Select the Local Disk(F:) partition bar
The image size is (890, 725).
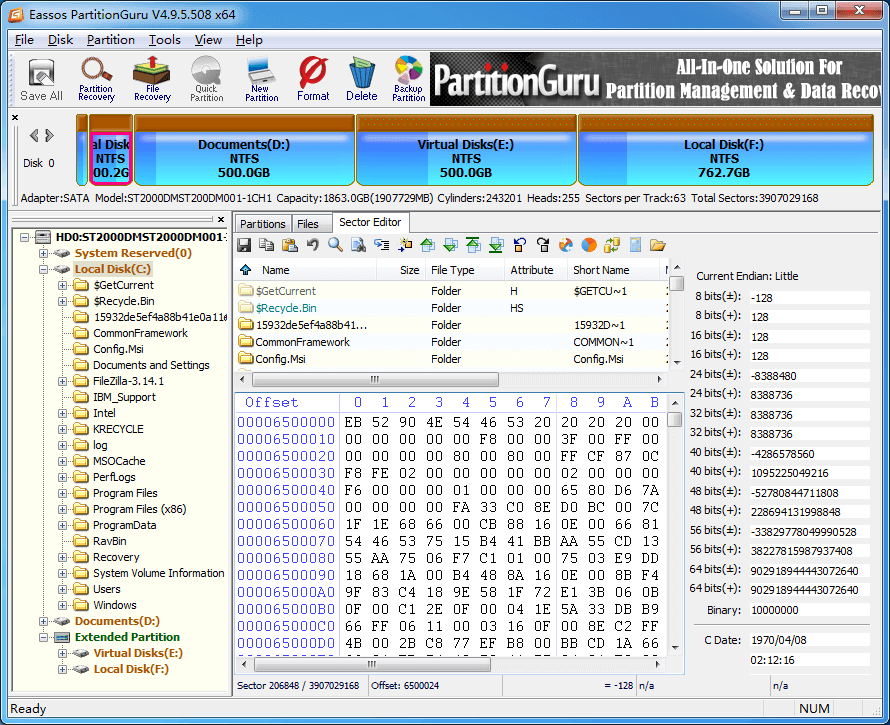pyautogui.click(x=725, y=150)
